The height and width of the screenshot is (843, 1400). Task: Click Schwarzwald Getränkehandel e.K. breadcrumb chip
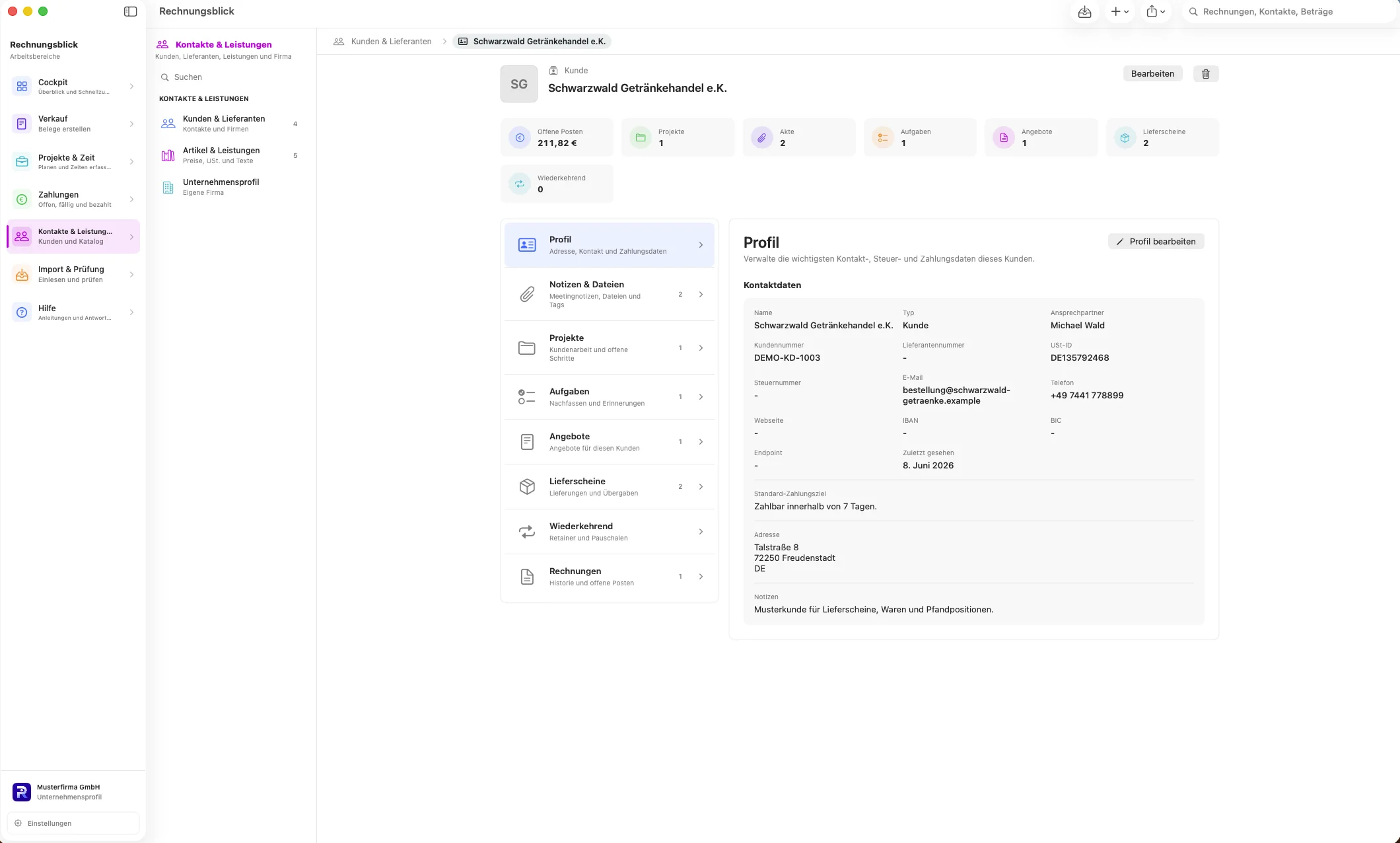pos(532,42)
